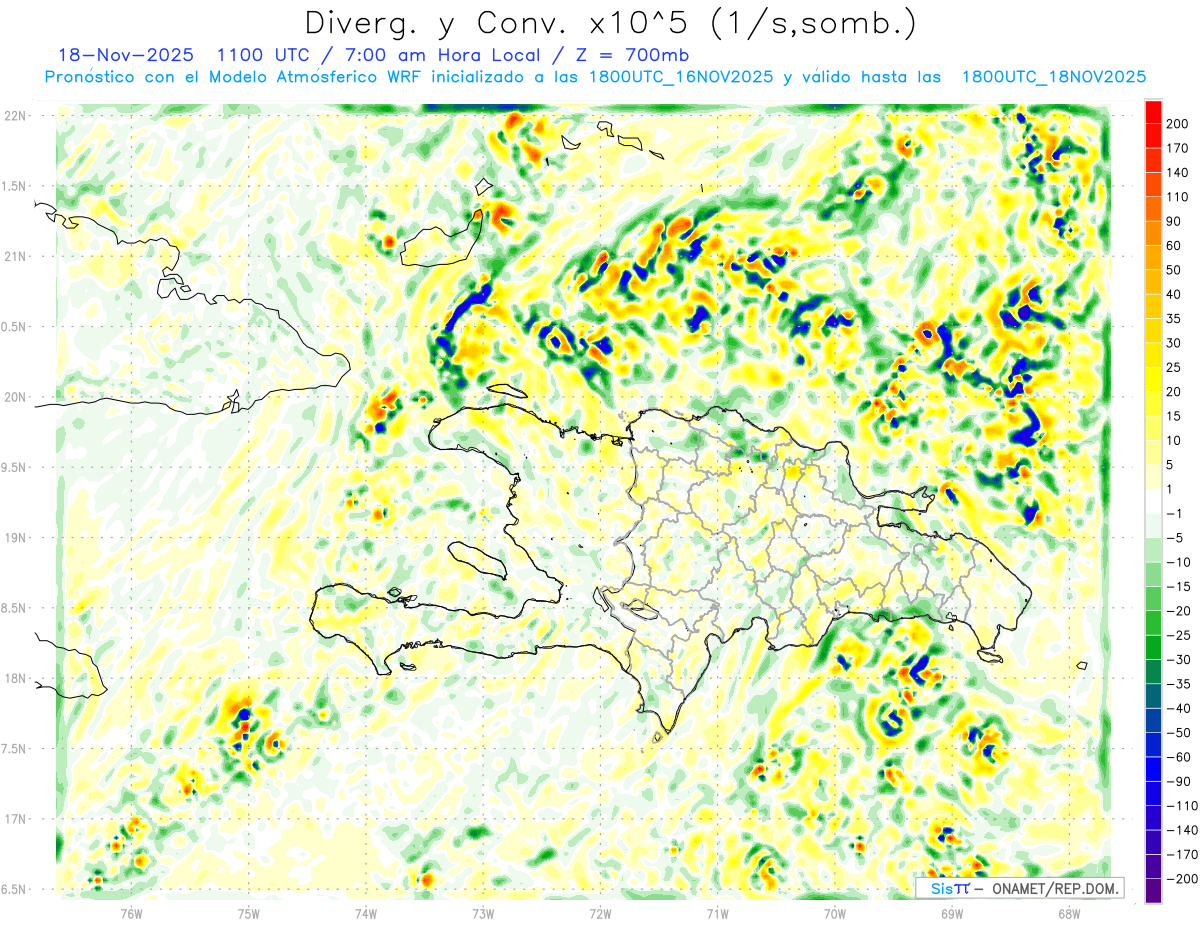The height and width of the screenshot is (927, 1200).
Task: Click the '22N' latitude label
Action: [x=17, y=115]
